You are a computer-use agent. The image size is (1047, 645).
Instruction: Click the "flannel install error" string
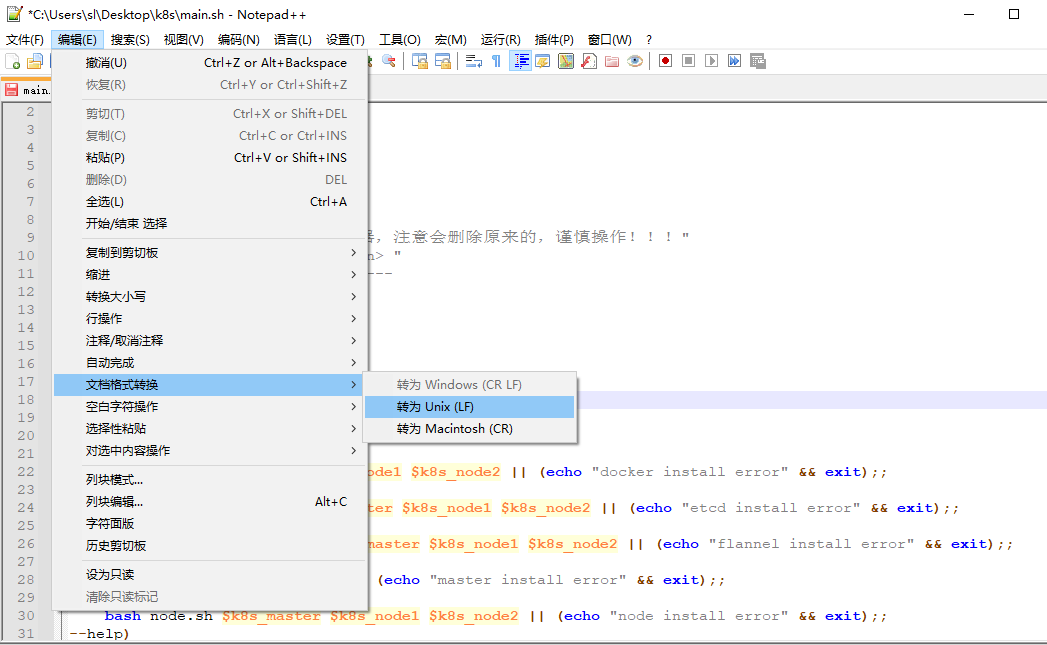coord(811,544)
